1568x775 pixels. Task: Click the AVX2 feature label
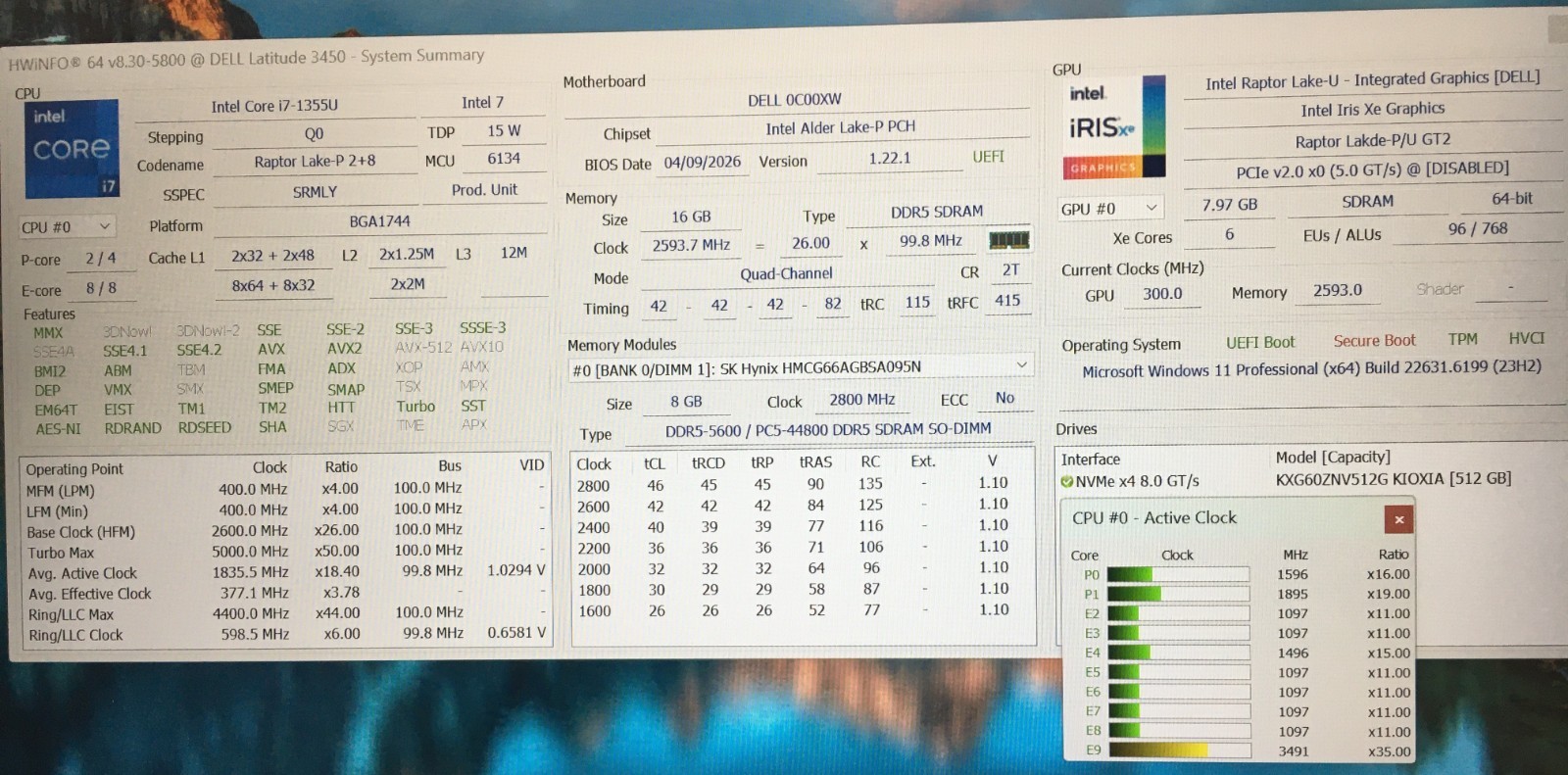coord(345,348)
